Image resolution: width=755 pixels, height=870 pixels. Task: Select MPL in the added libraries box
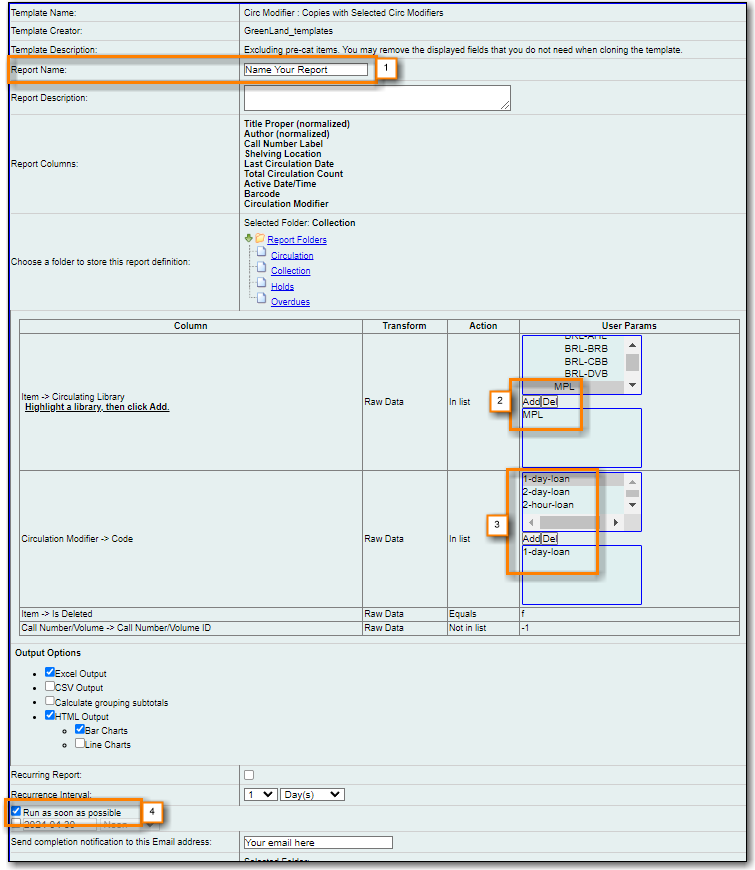[x=533, y=414]
